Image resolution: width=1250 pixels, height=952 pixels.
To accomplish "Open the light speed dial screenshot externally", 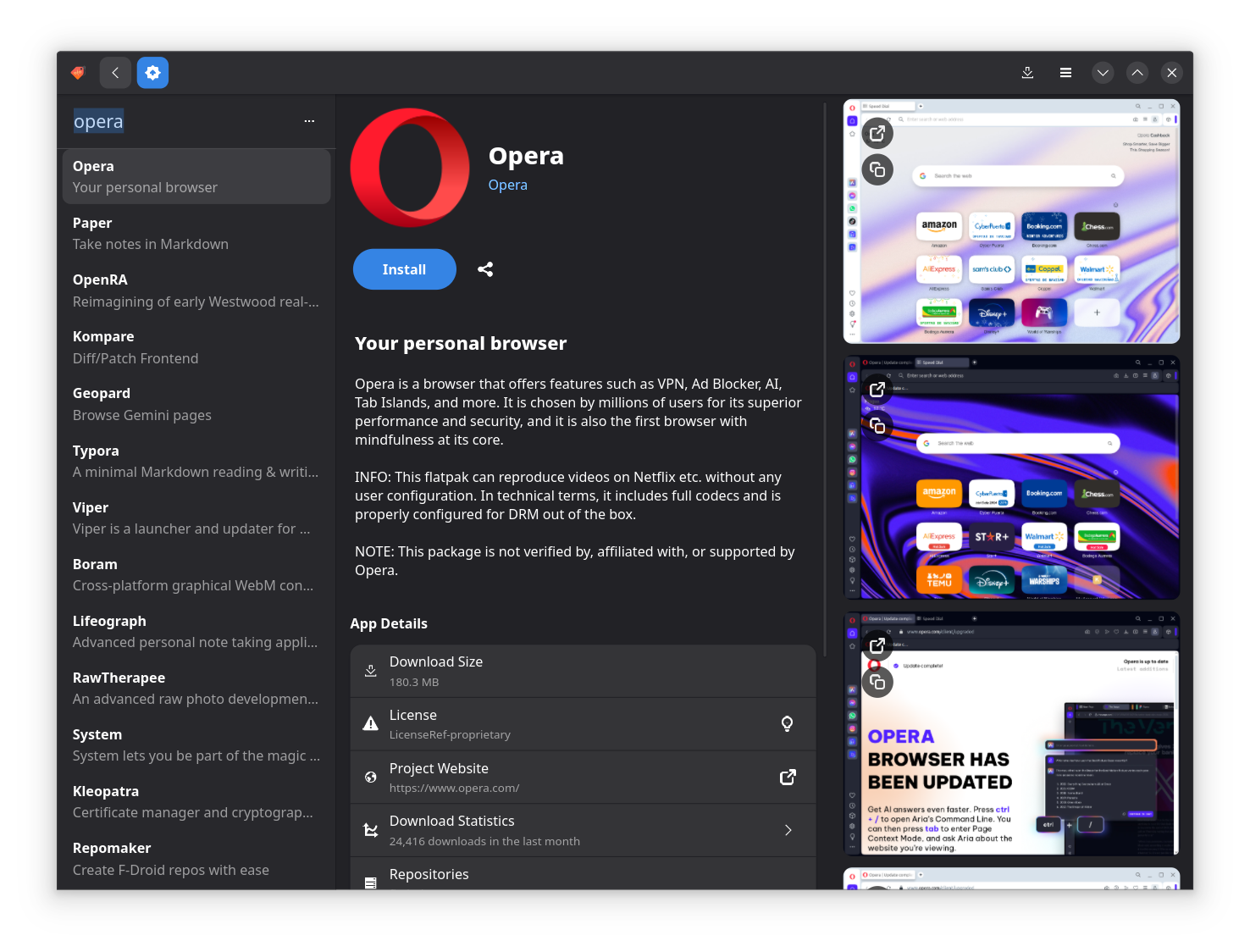I will coord(877,133).
